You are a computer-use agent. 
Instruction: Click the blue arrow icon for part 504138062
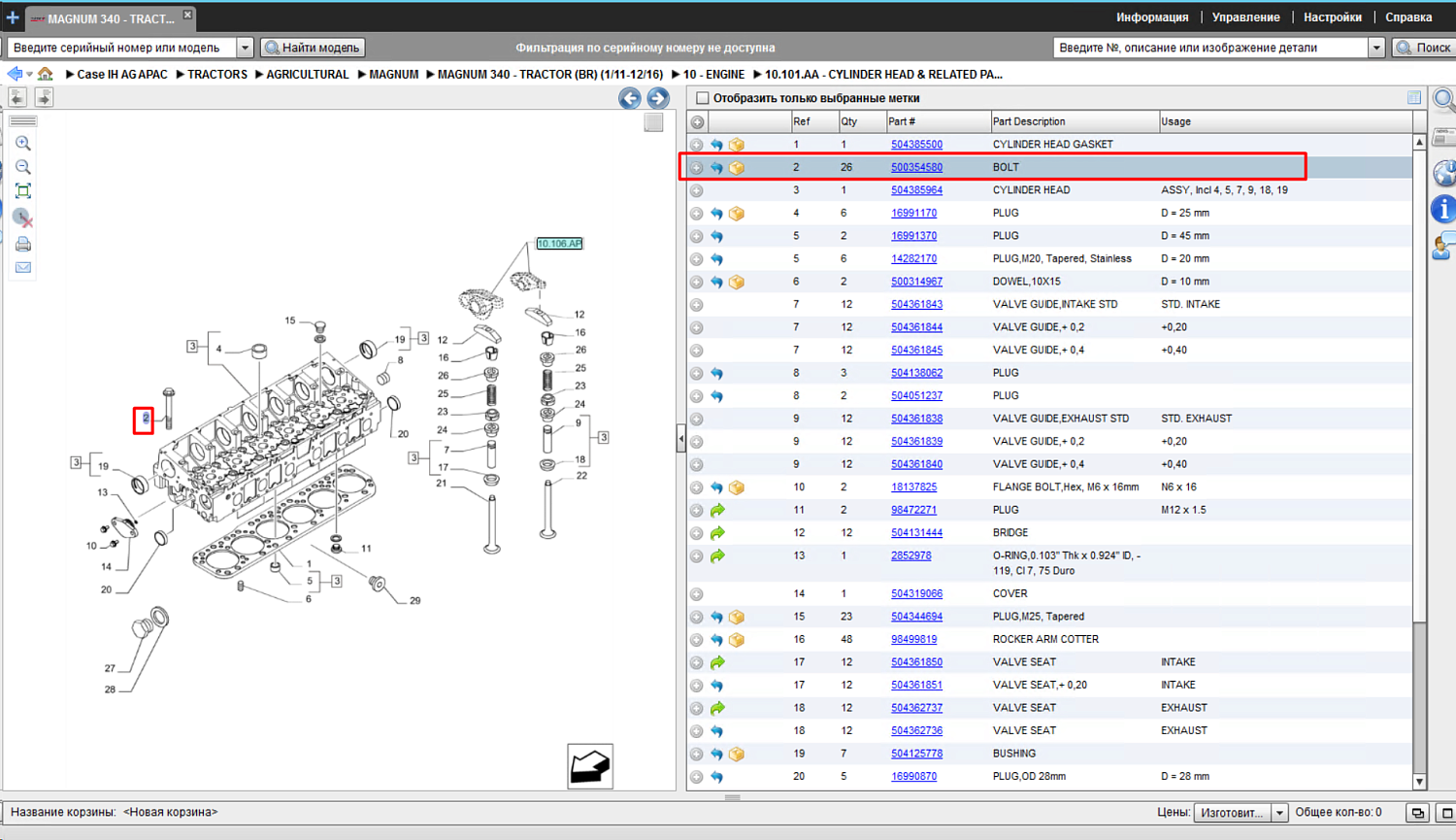click(716, 373)
